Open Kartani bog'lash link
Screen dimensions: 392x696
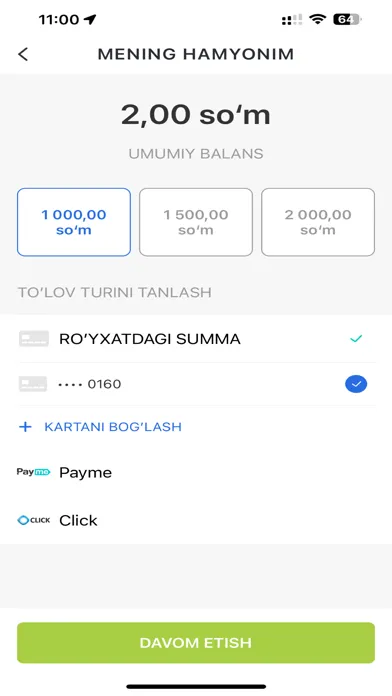(113, 427)
